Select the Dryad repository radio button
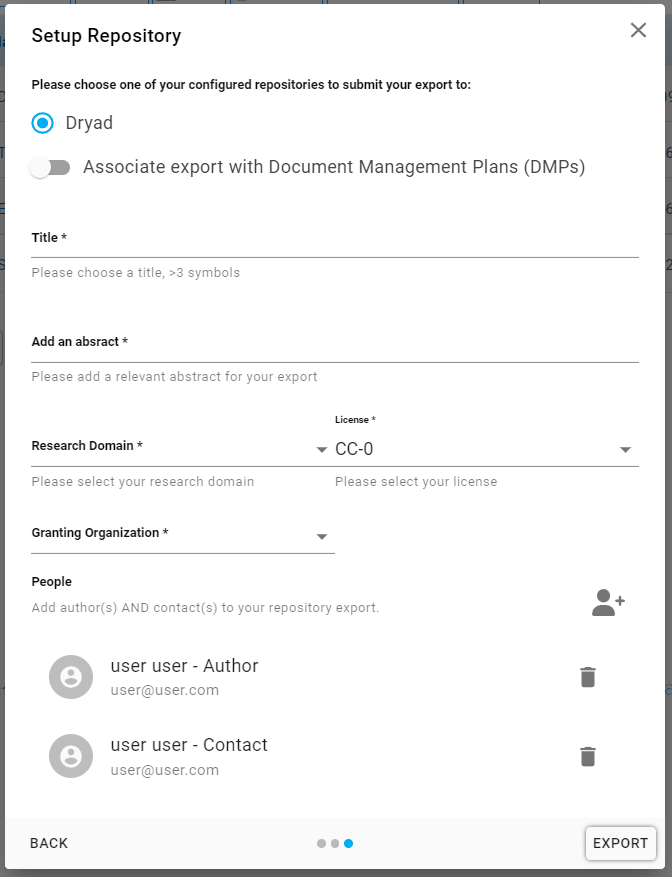This screenshot has width=672, height=877. point(43,123)
